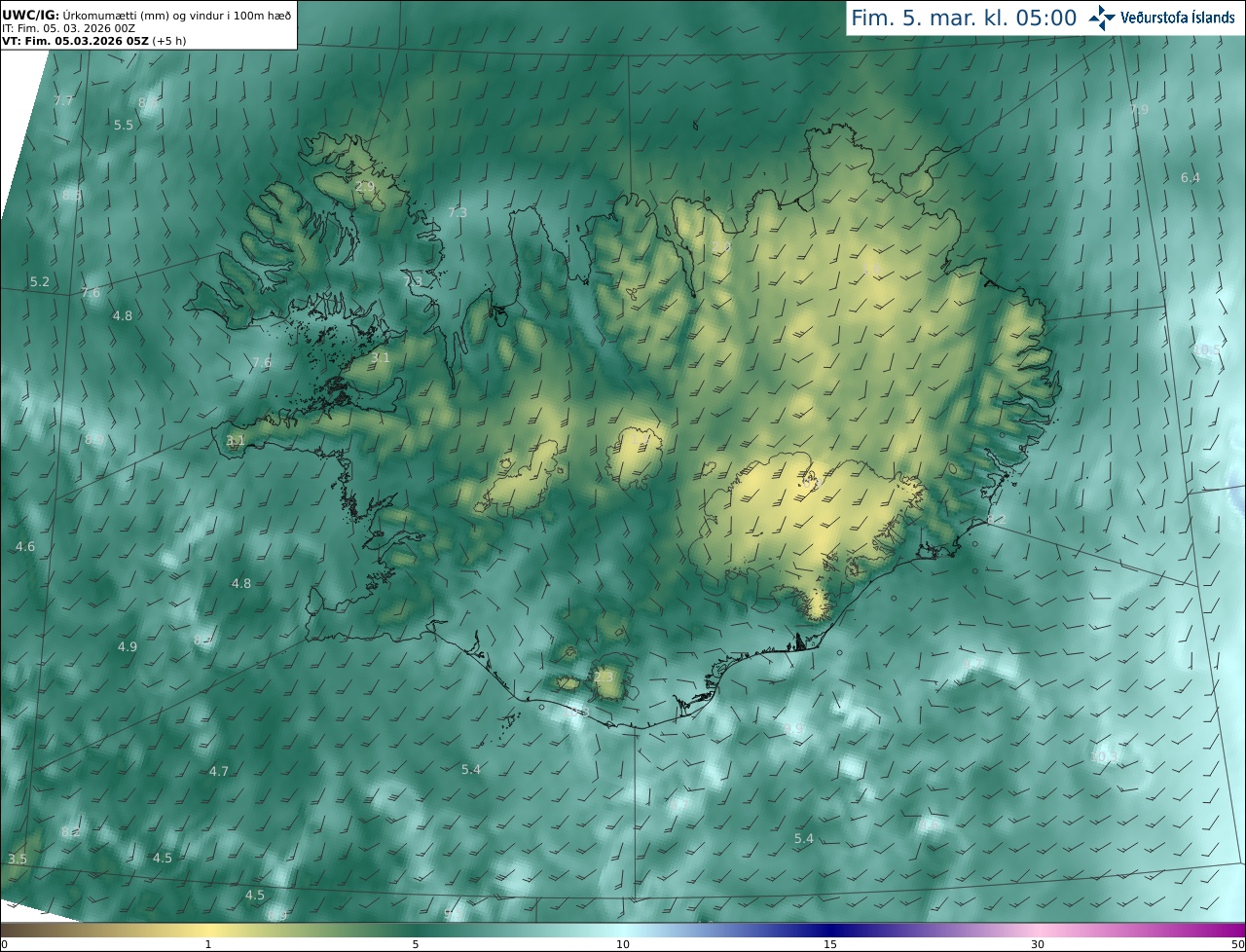
Task: Click the 'IT: Fim. 05. 03. 2026 00Z' line
Action: point(68,28)
